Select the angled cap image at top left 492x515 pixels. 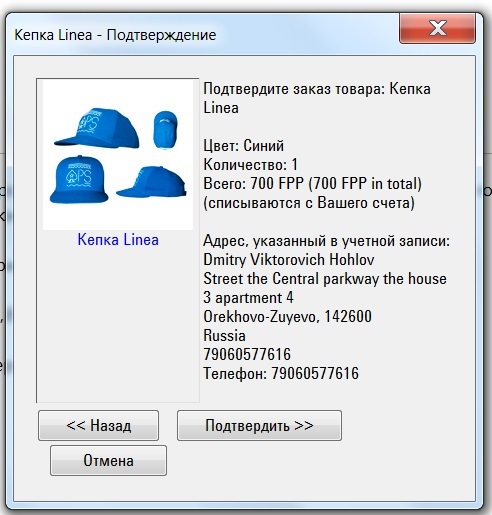(x=97, y=128)
